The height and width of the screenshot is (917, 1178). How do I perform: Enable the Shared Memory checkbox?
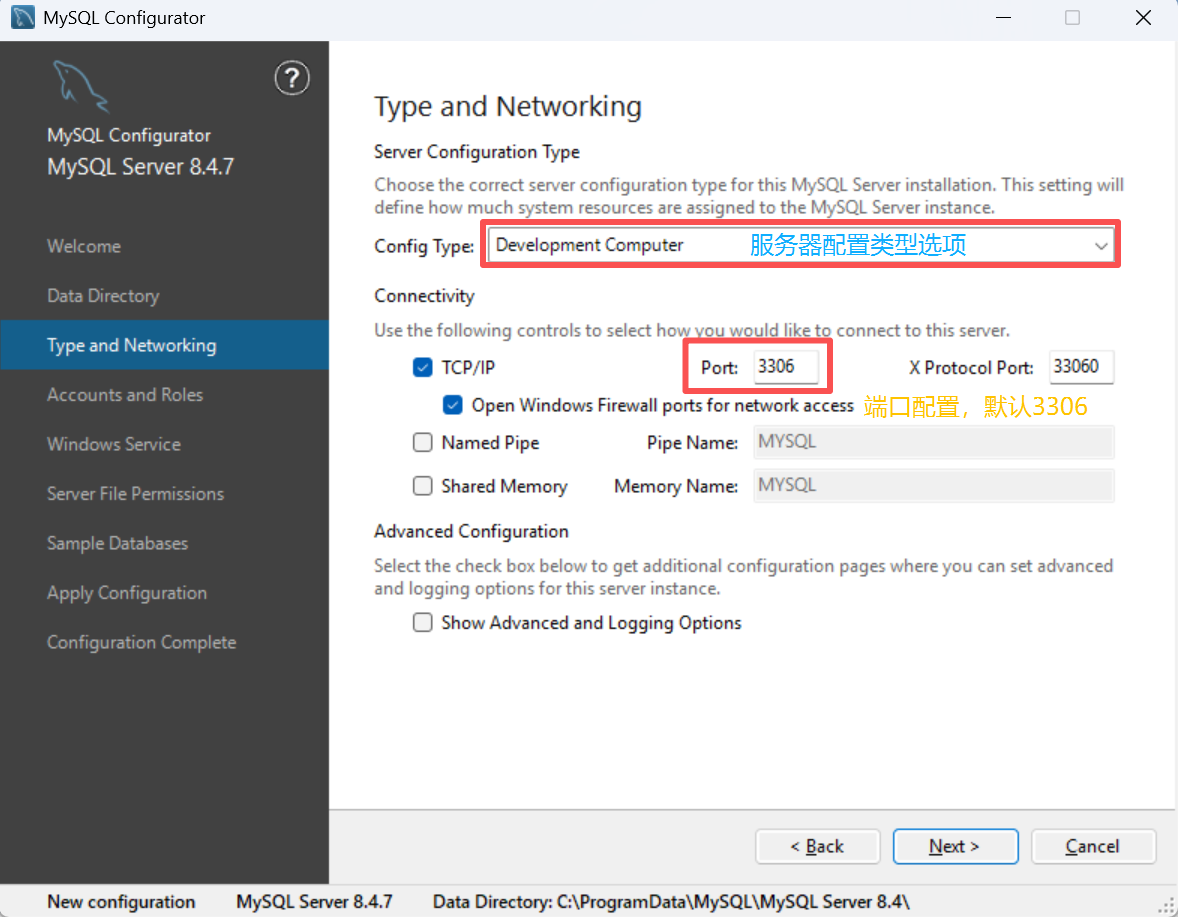click(422, 486)
